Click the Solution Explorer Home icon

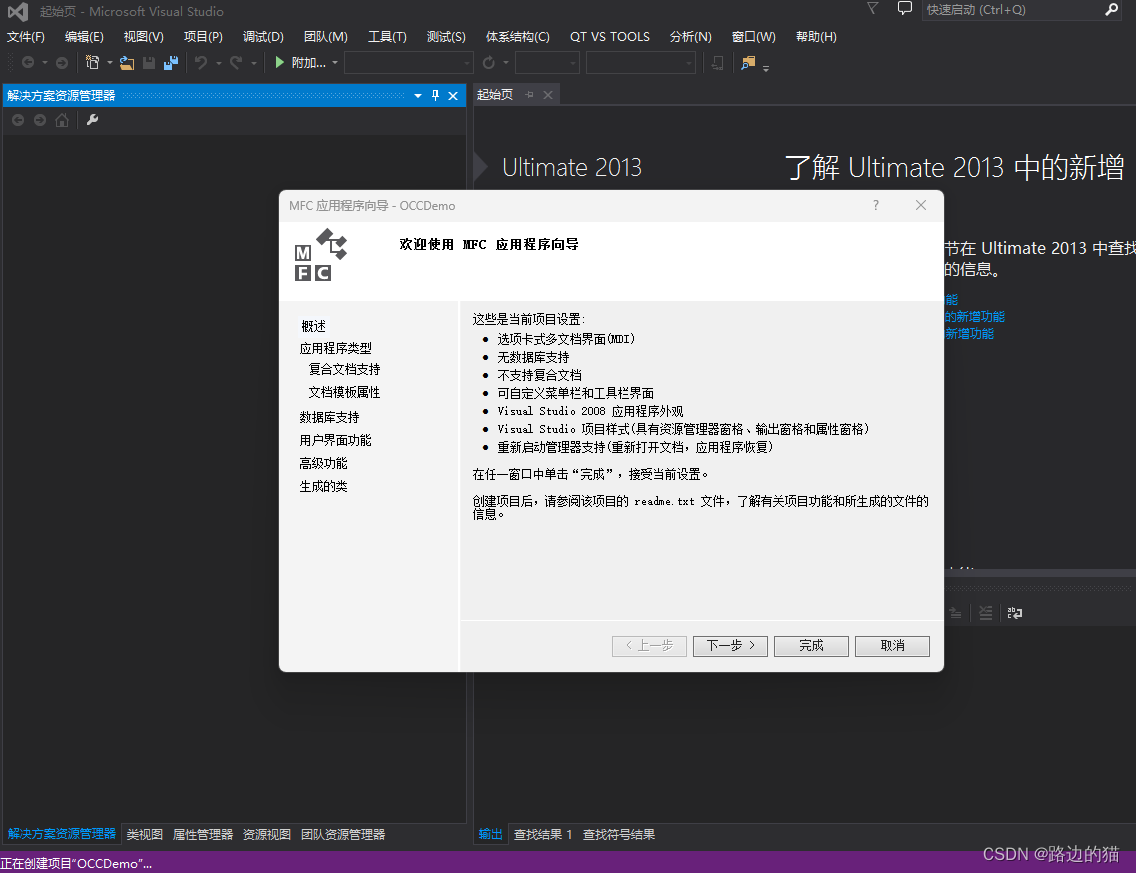point(62,120)
